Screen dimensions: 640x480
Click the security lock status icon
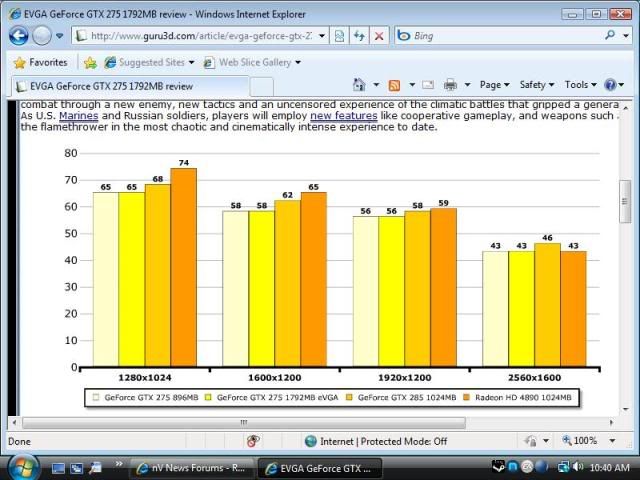point(531,441)
